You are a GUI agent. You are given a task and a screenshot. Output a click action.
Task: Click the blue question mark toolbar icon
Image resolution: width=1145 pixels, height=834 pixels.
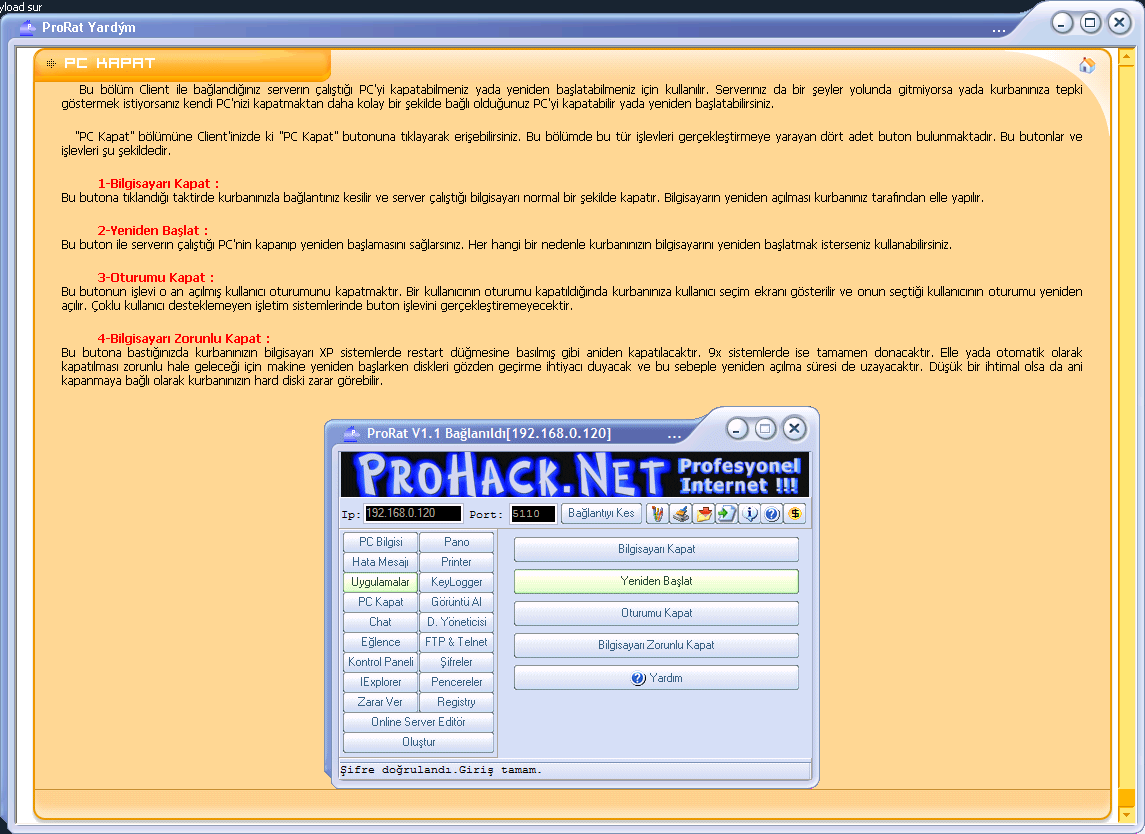pyautogui.click(x=771, y=514)
